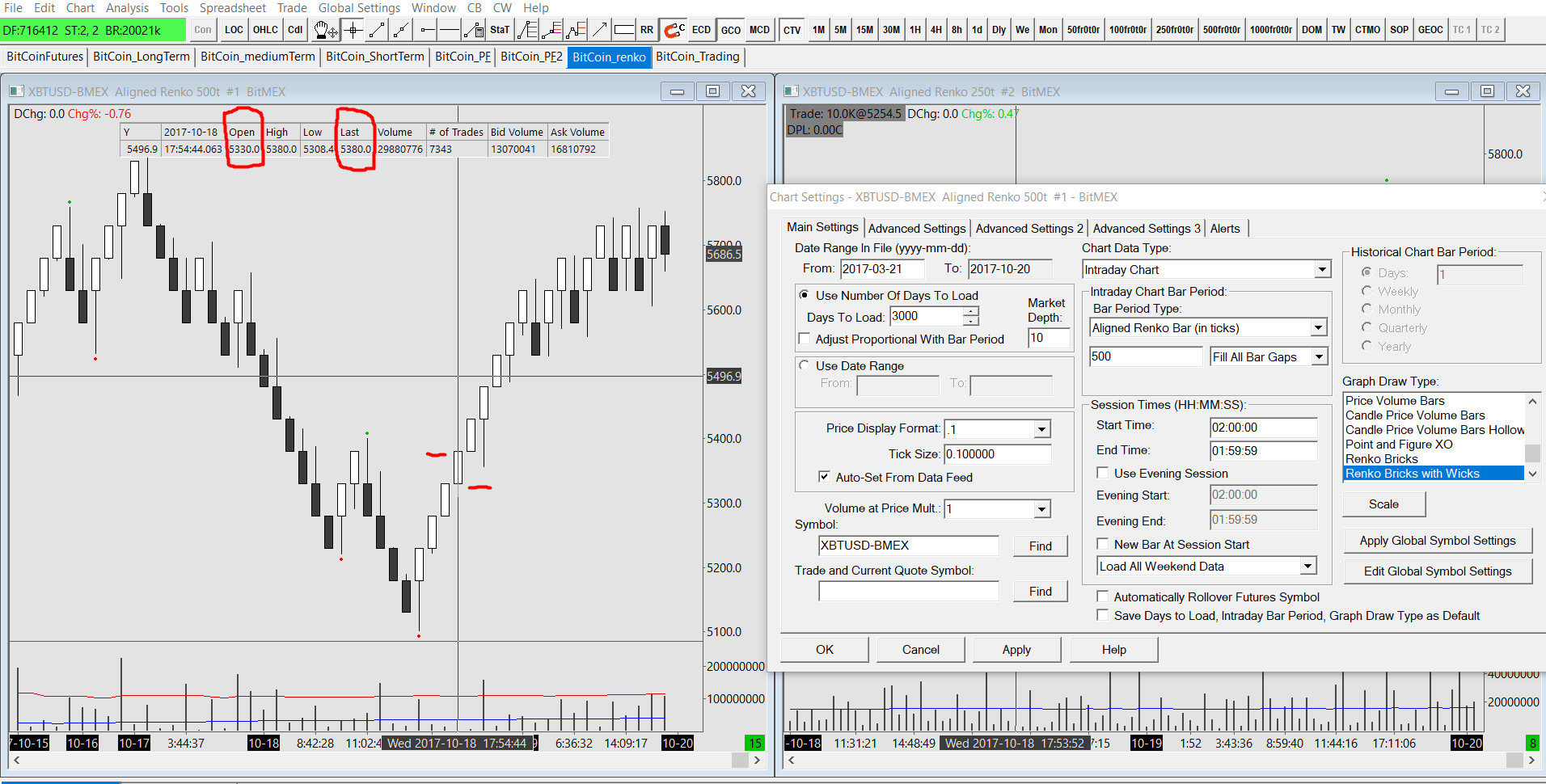Click the Days To Load spinner arrows
Screen dimensions: 1546x784
pos(971,316)
